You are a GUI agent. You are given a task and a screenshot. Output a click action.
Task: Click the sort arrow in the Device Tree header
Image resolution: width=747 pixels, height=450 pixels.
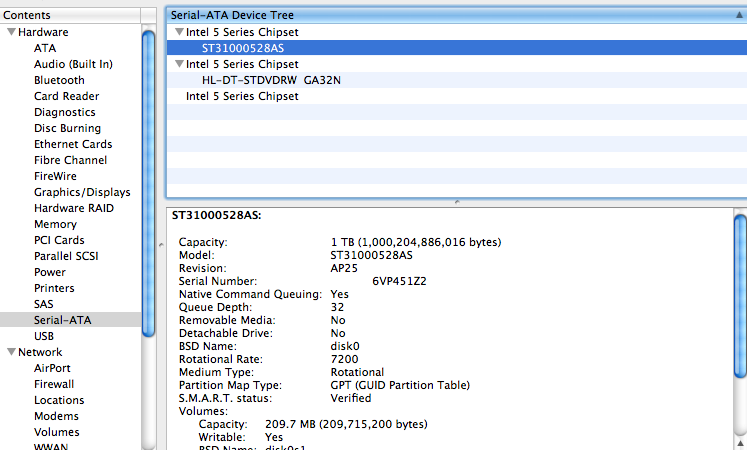pyautogui.click(x=739, y=15)
